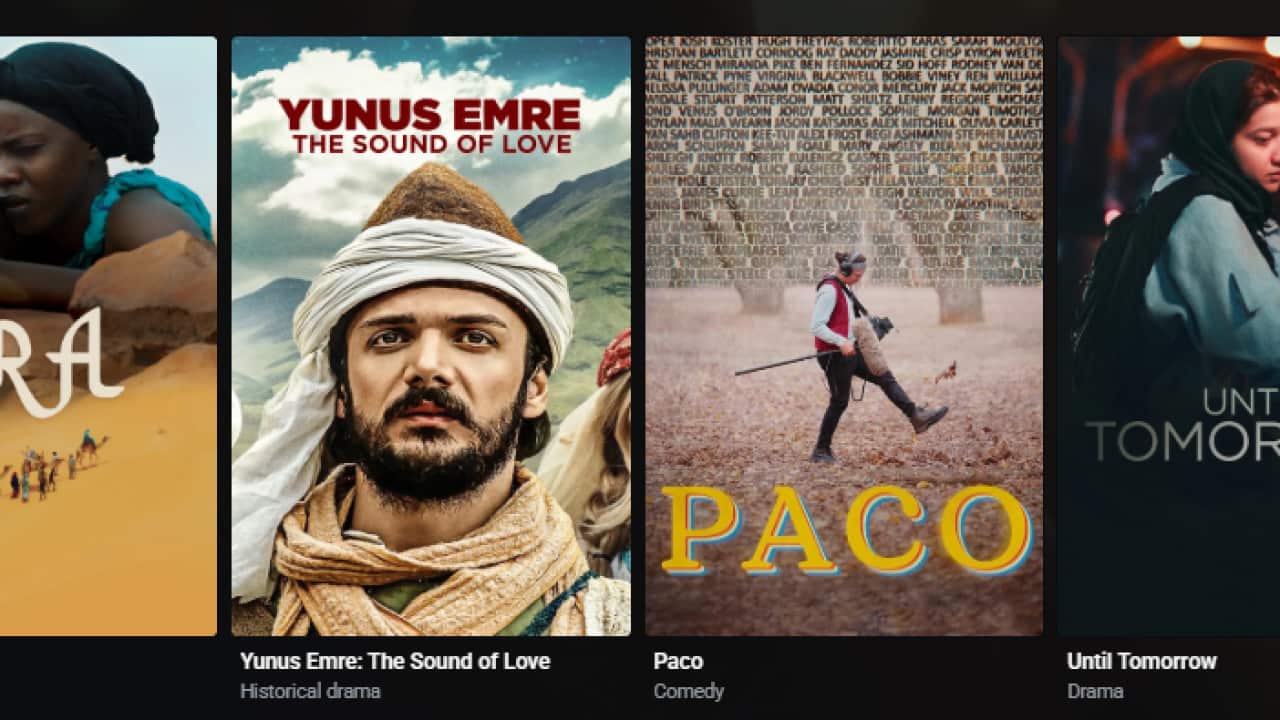
Task: Select the Historical drama genre label
Action: (x=310, y=691)
